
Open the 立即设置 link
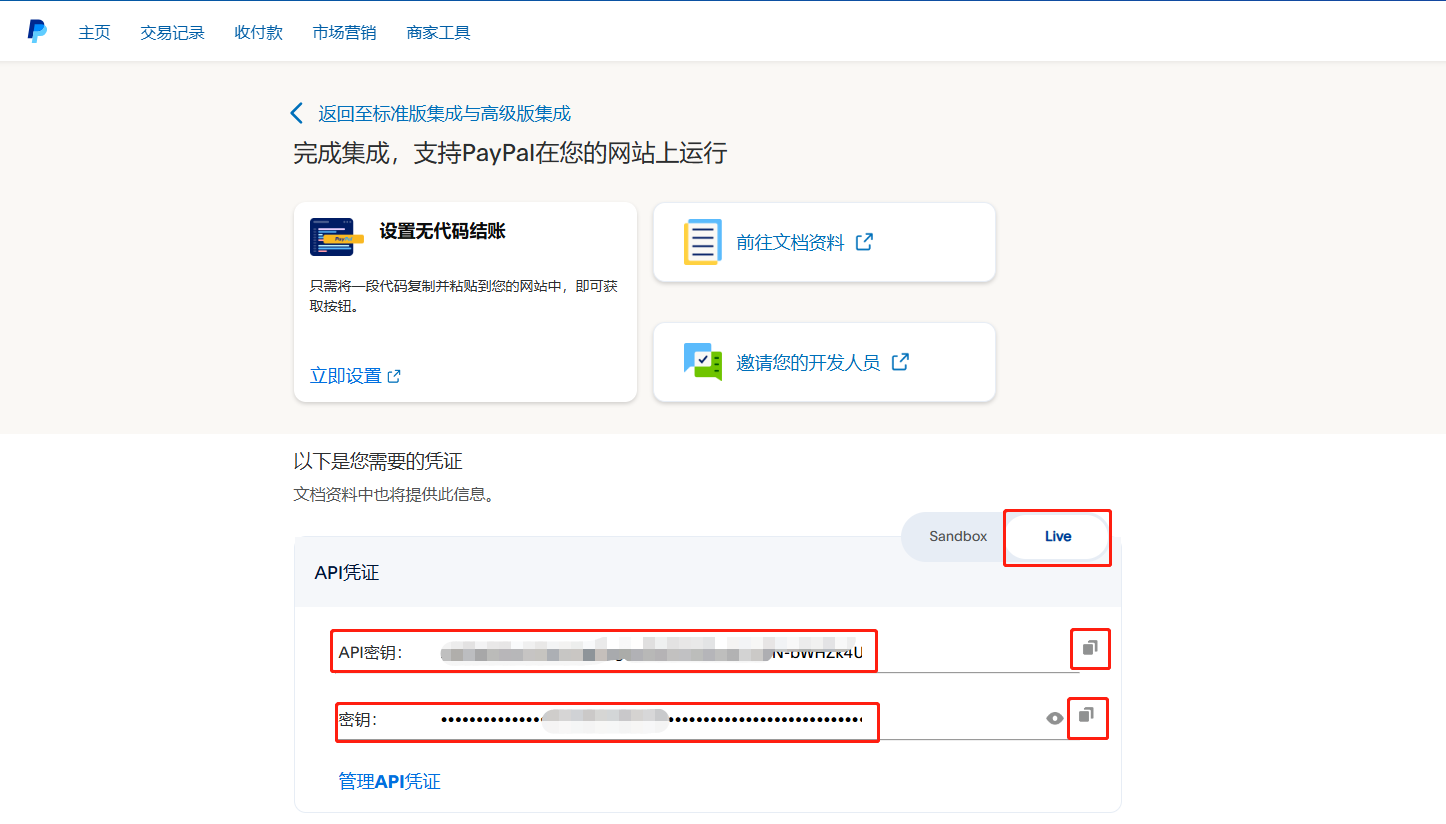tap(346, 376)
